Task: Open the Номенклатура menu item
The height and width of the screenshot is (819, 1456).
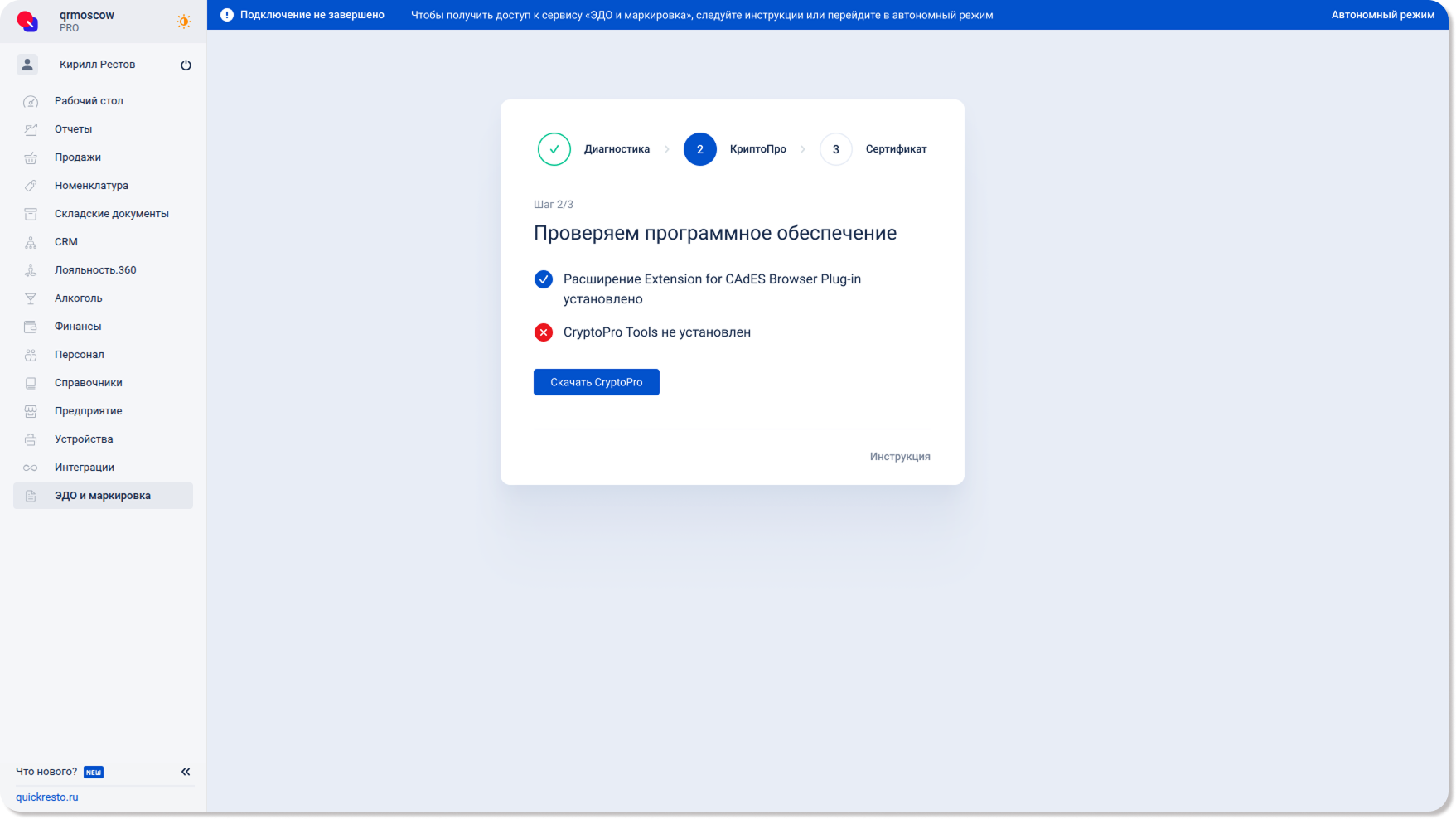Action: (91, 186)
